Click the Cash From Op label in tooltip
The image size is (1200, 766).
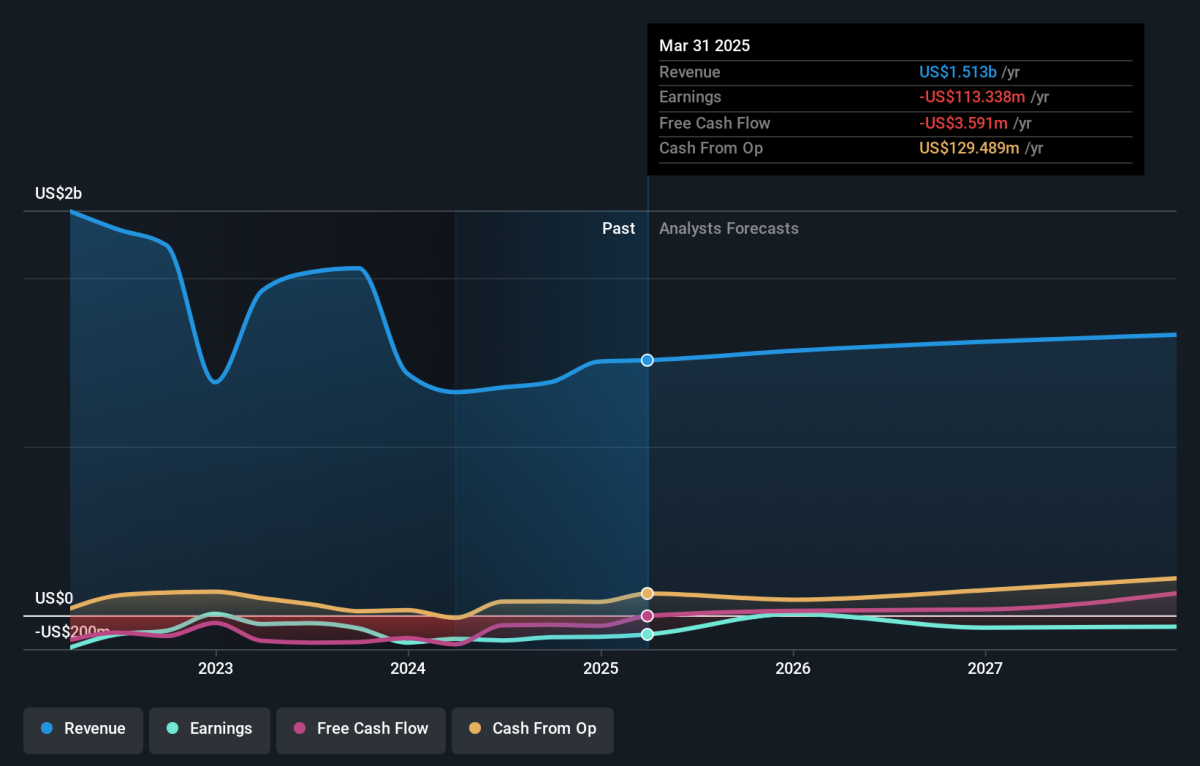pyautogui.click(x=711, y=148)
